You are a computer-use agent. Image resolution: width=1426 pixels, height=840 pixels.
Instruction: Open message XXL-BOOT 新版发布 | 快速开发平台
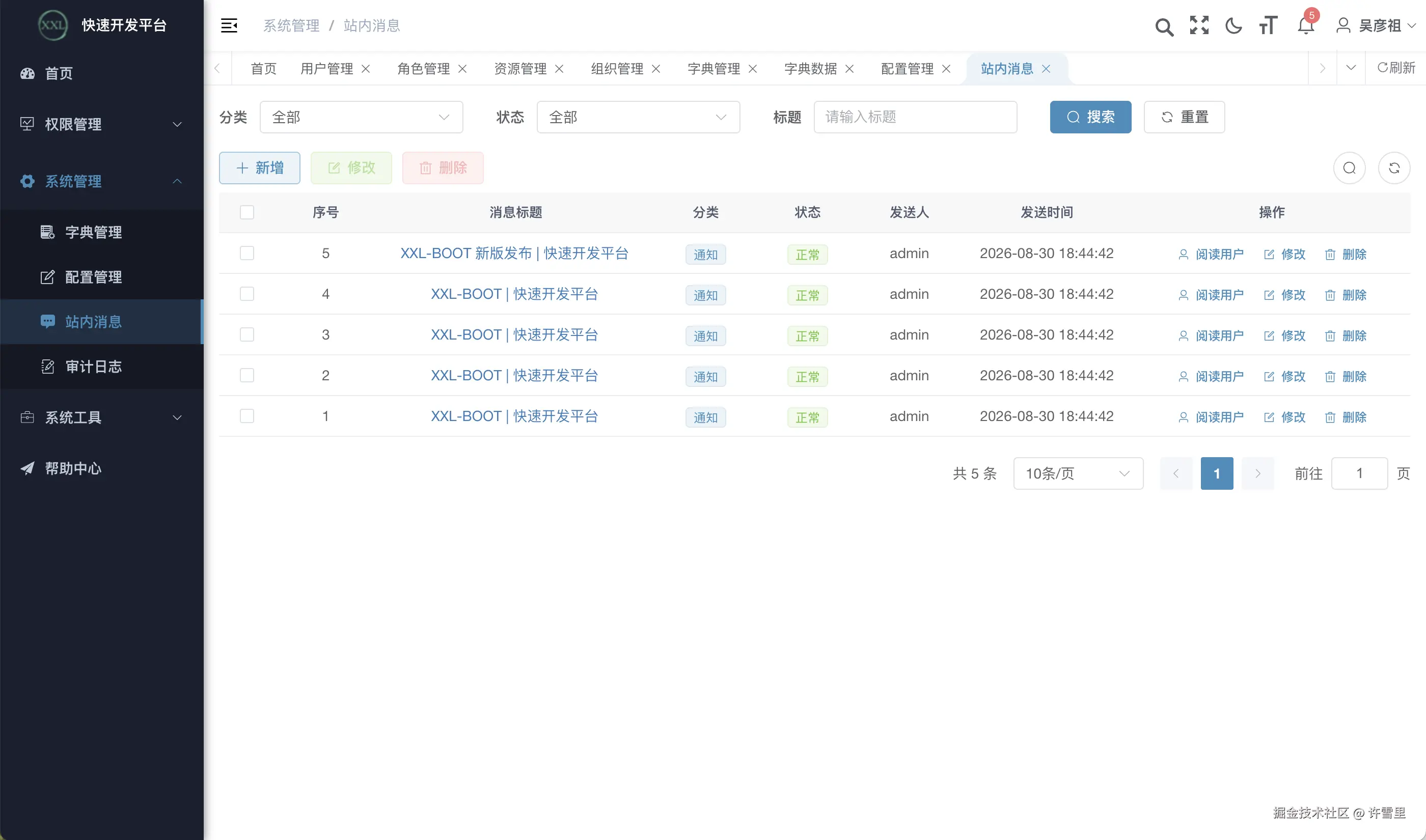tap(514, 253)
